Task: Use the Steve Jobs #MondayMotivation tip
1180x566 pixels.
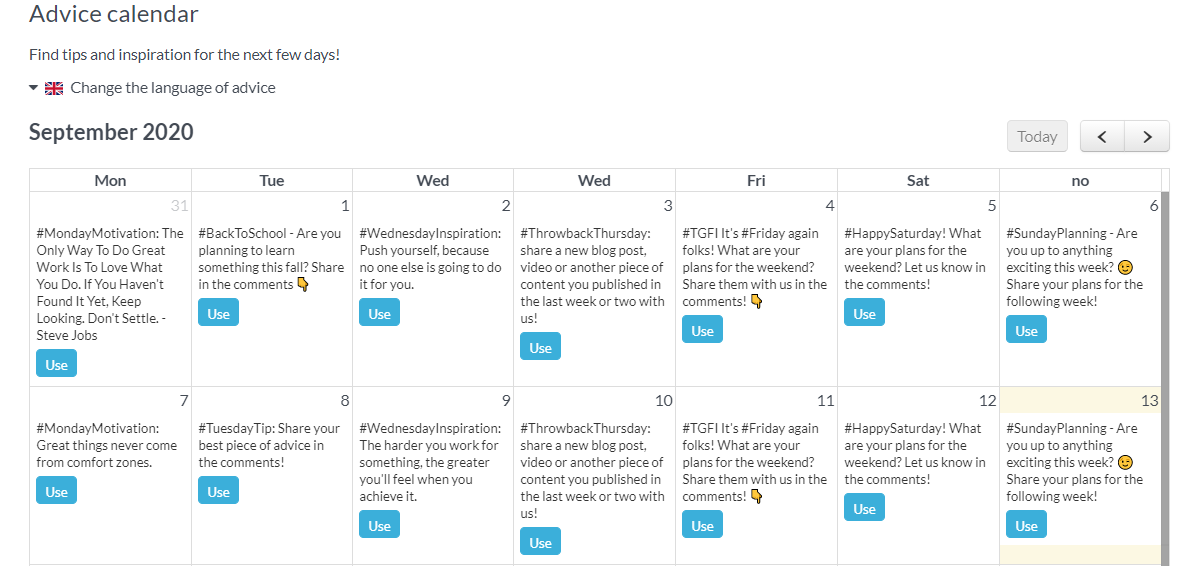Action: tap(56, 365)
